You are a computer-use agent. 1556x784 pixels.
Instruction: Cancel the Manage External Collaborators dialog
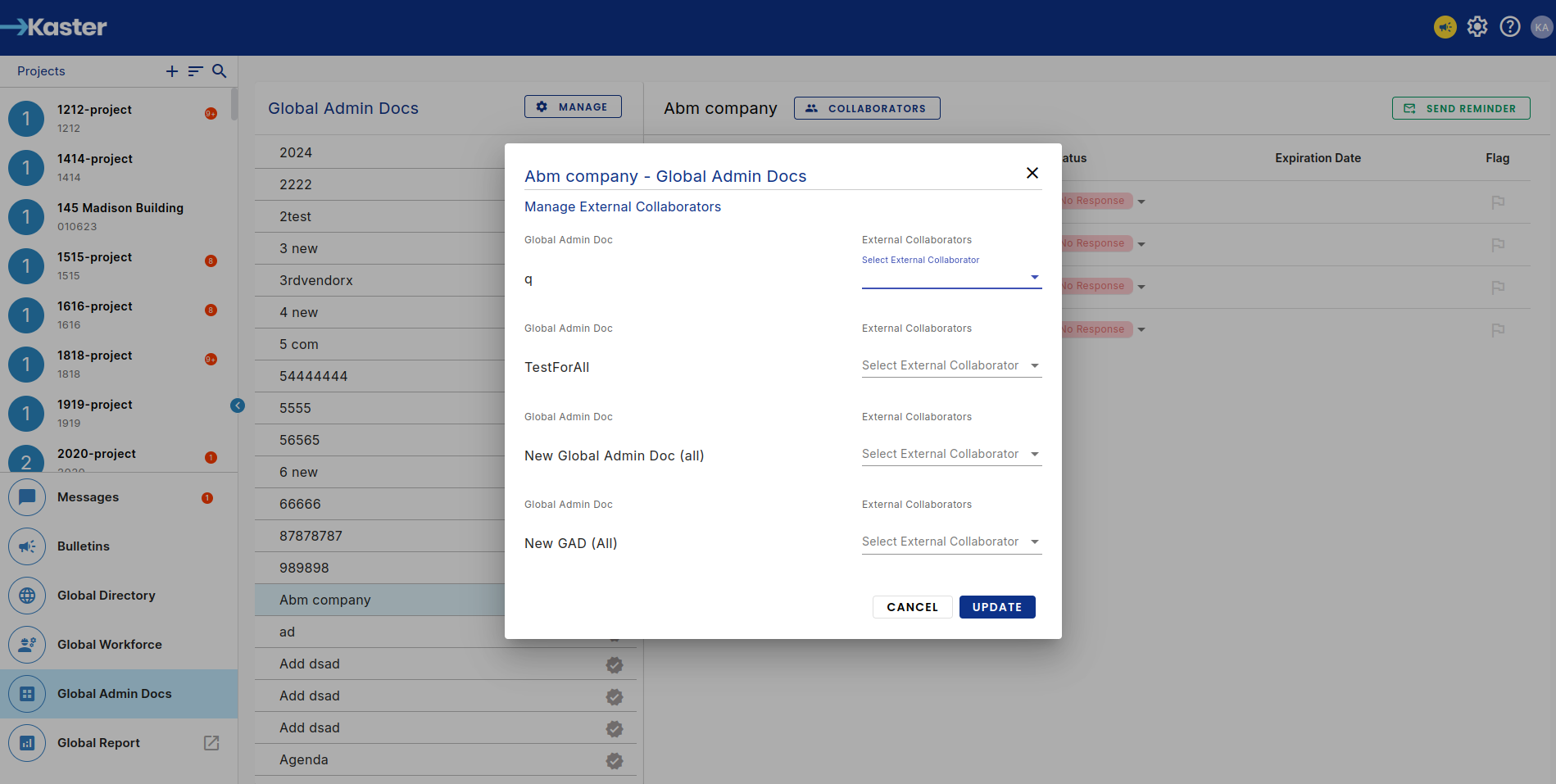[912, 607]
